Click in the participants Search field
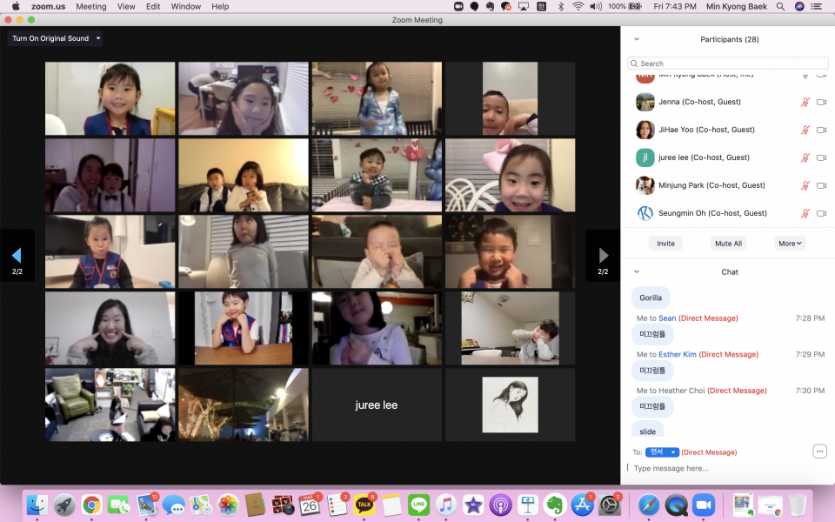 coord(728,63)
